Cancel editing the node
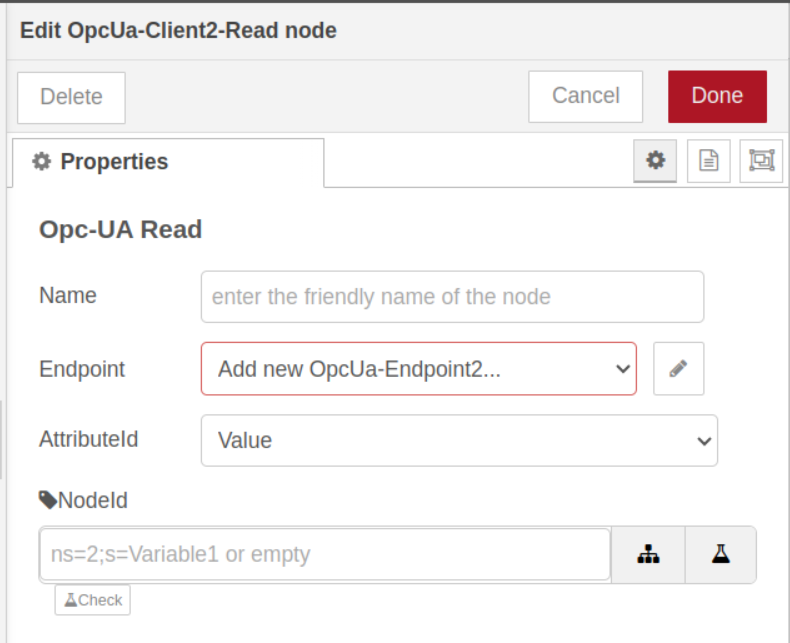This screenshot has height=643, width=790. coord(585,96)
